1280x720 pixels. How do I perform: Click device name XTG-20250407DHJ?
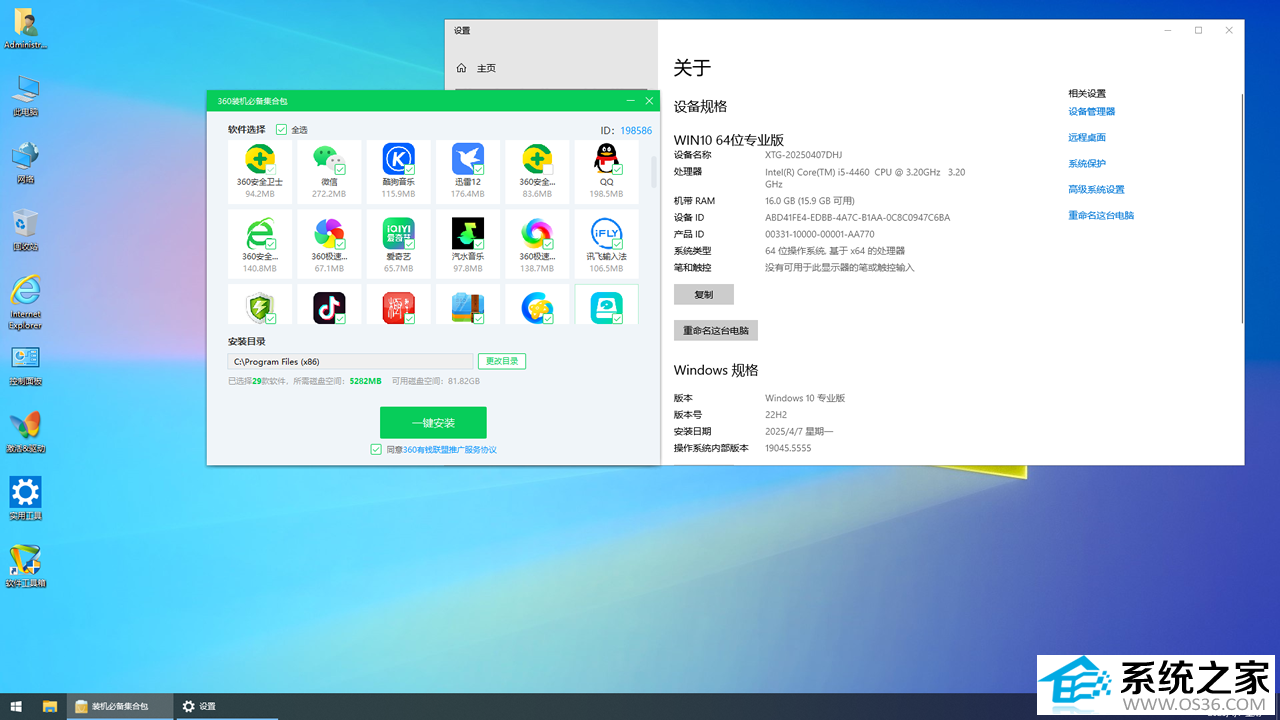click(804, 155)
